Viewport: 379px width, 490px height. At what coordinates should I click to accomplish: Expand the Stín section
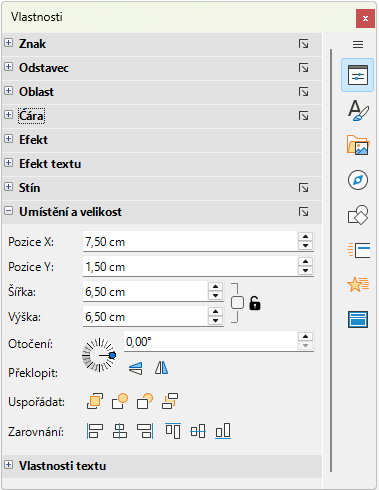[x=9, y=187]
